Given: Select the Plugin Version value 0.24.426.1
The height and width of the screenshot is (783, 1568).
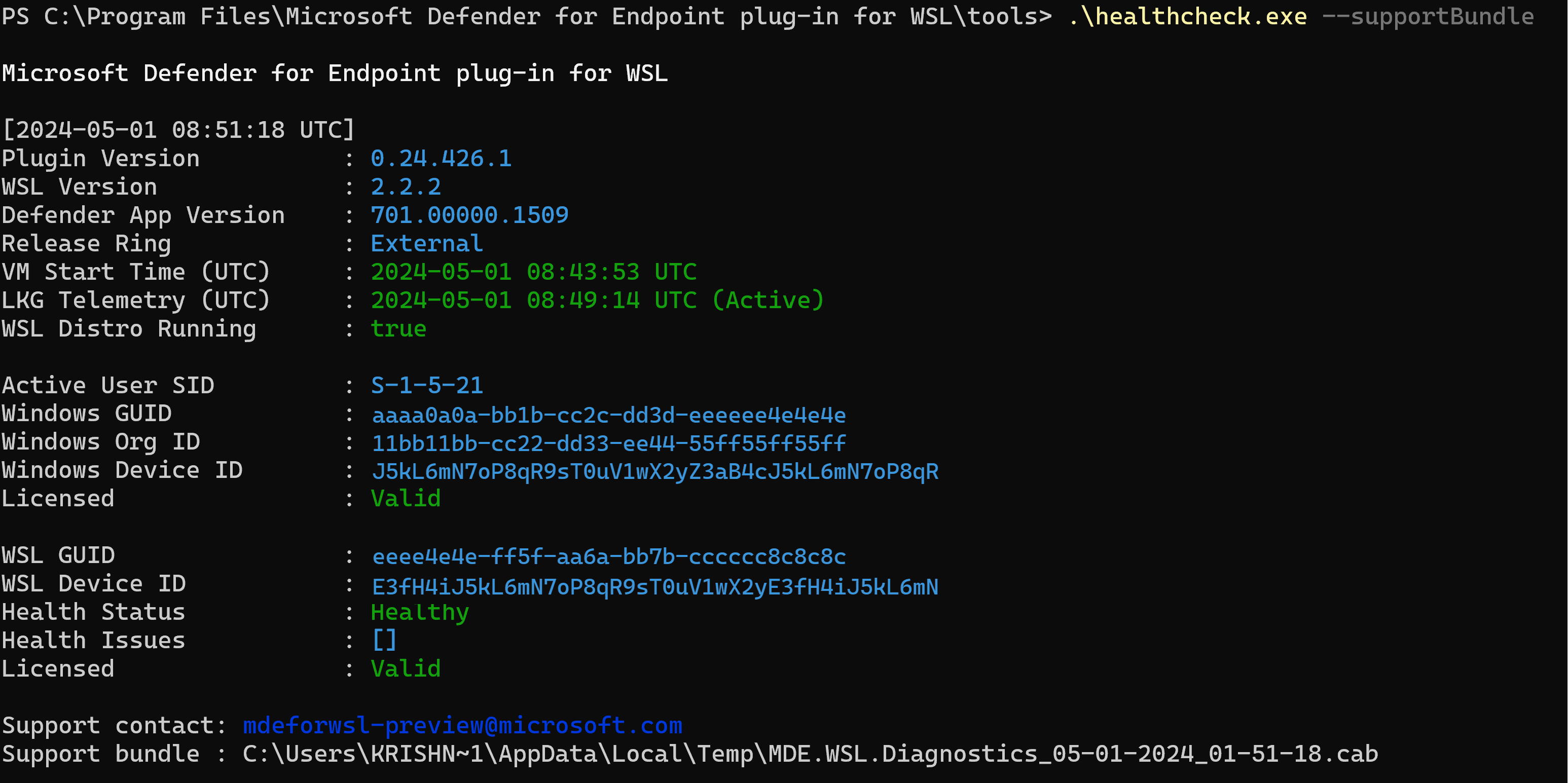Looking at the screenshot, I should click(x=442, y=158).
